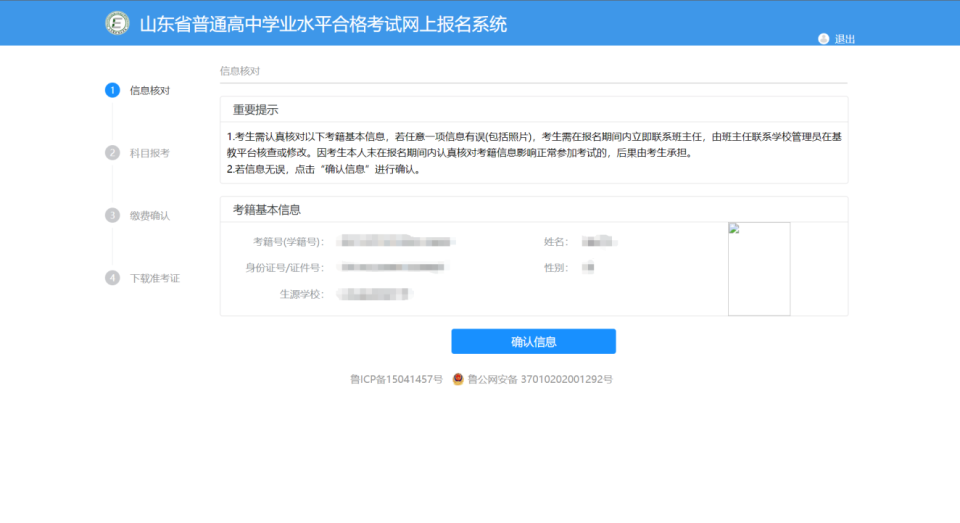Click the page title 山东省普通高中学业水平合格考试网上报名系统
The image size is (960, 523).
tap(323, 24)
